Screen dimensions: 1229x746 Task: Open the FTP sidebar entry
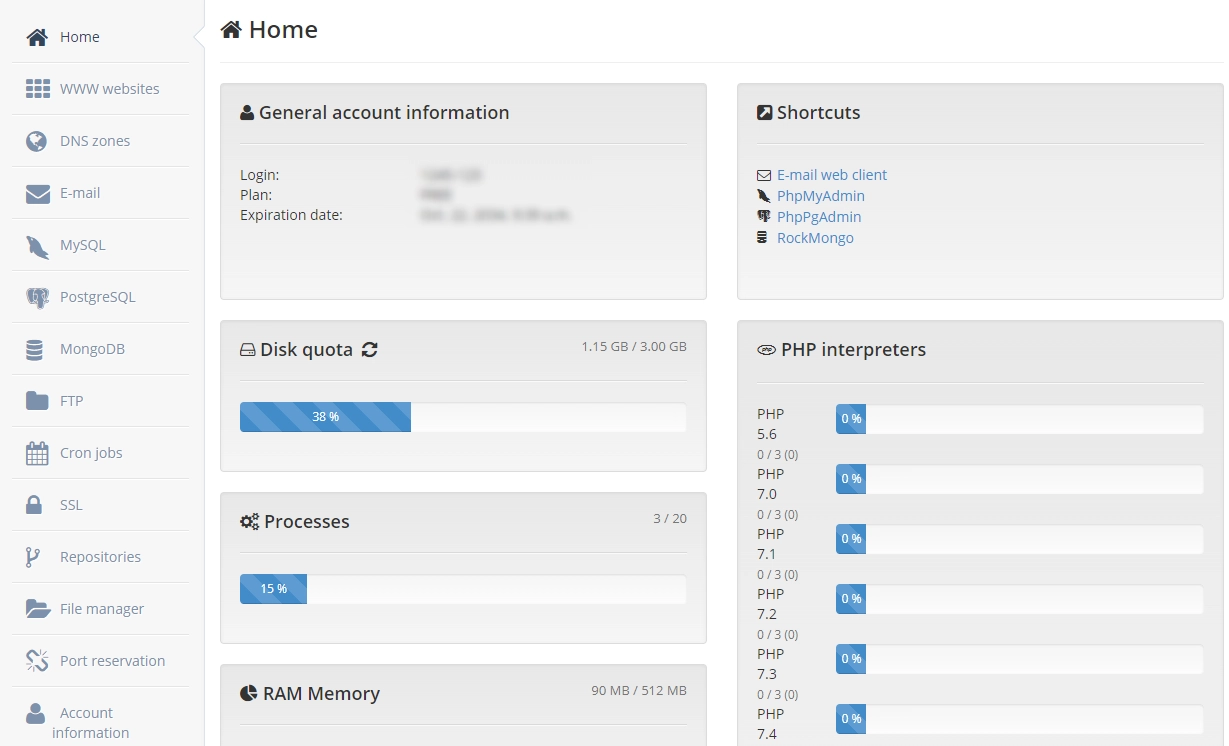(72, 401)
